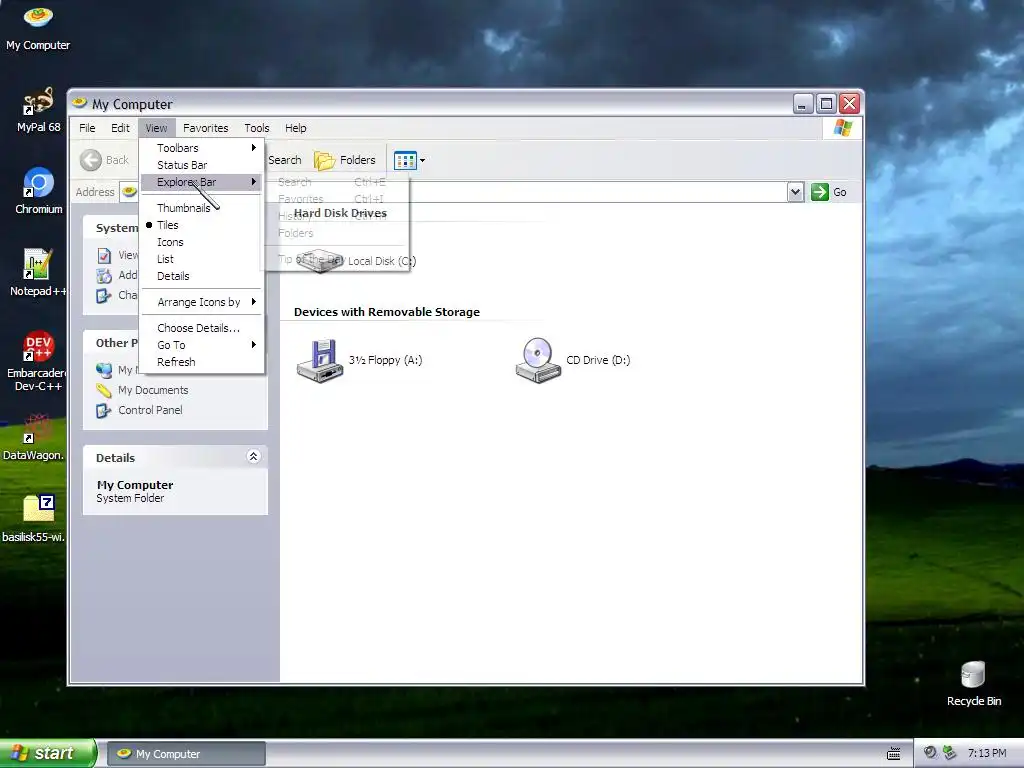1024x768 pixels.
Task: Open the File menu
Action: (87, 128)
